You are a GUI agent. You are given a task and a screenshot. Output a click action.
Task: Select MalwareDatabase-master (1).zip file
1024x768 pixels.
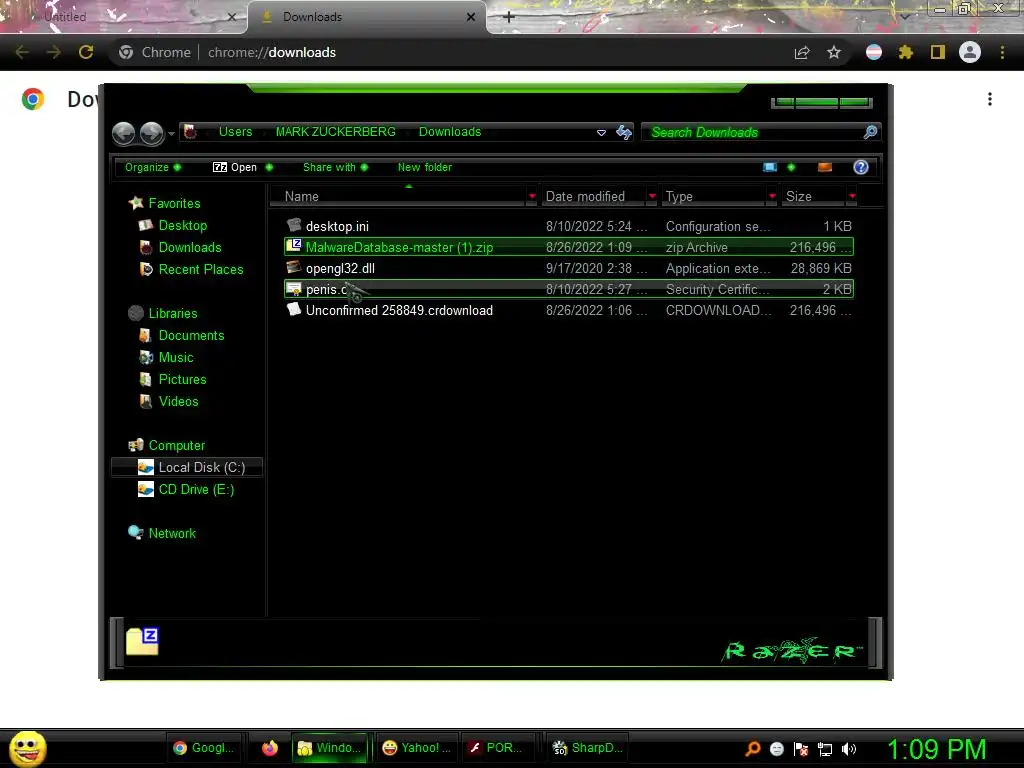tap(569, 247)
